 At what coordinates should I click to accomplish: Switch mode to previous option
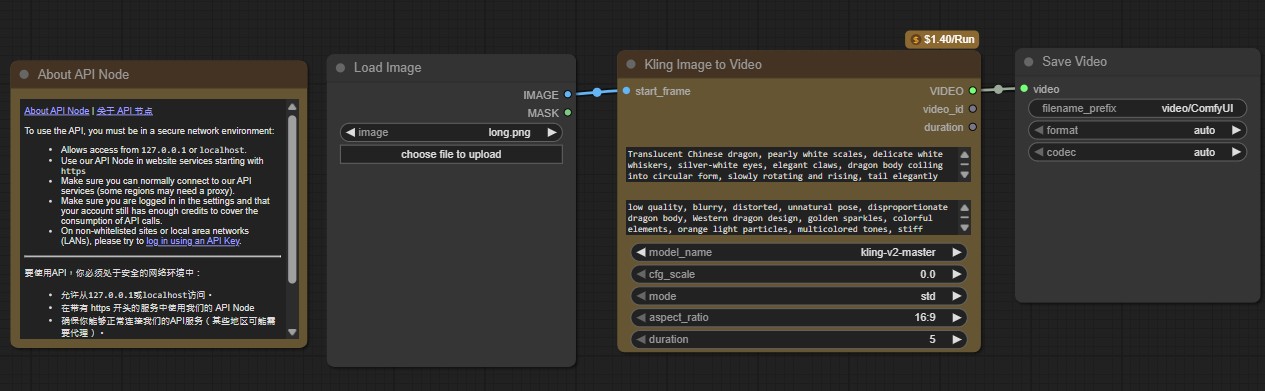(641, 296)
